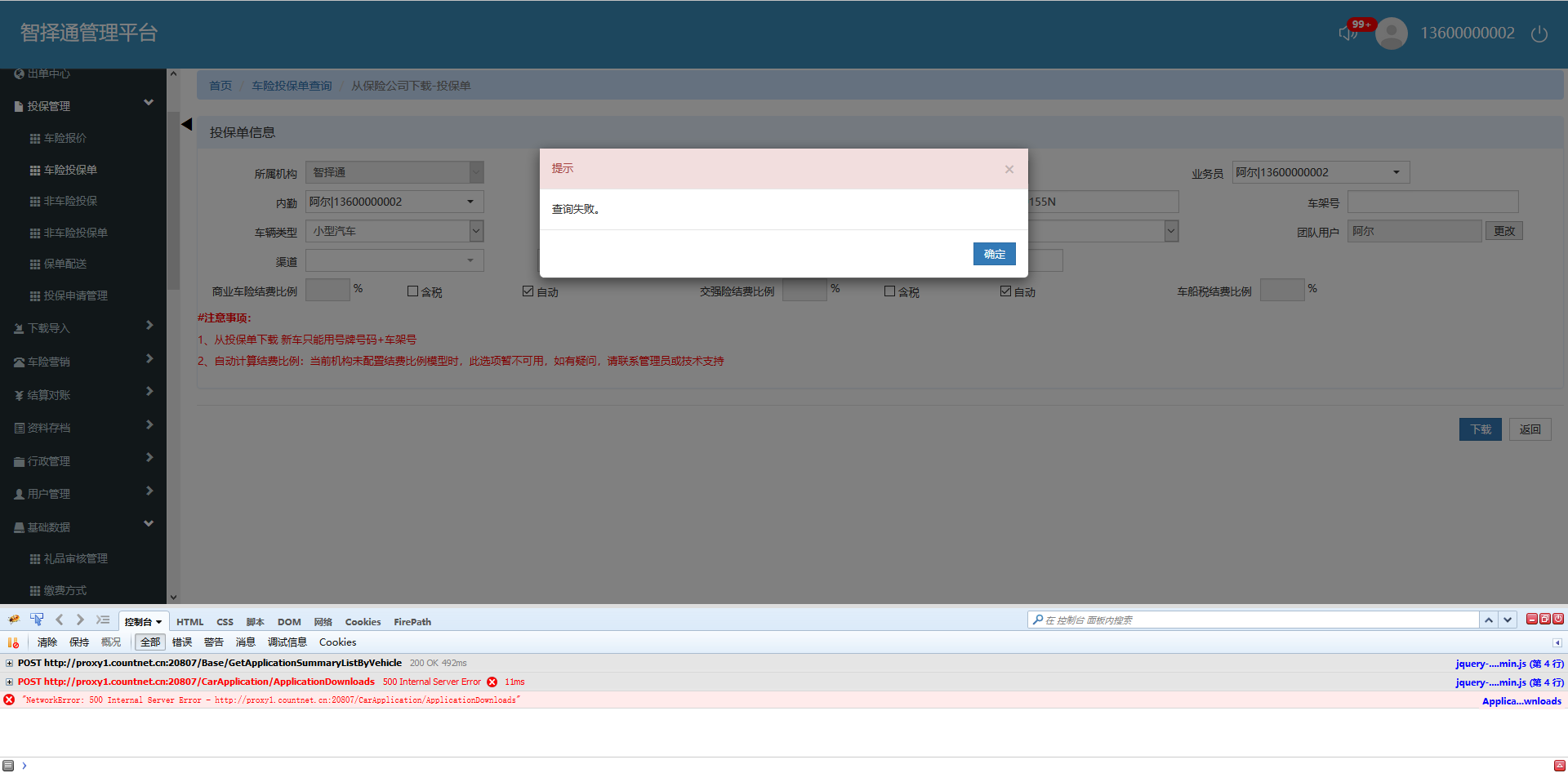Click the search-down arrow beside Firebug search box
The image size is (1568, 773).
tap(1508, 620)
